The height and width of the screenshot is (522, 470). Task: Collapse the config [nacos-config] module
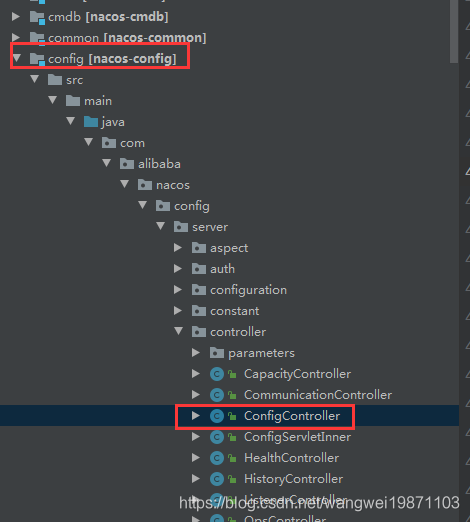[x=17, y=58]
